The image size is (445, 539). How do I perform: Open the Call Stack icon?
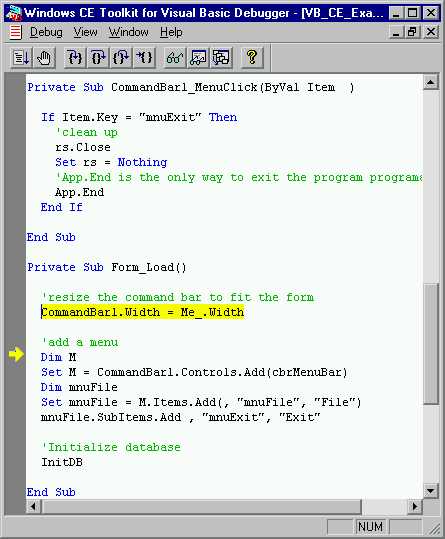click(x=221, y=57)
